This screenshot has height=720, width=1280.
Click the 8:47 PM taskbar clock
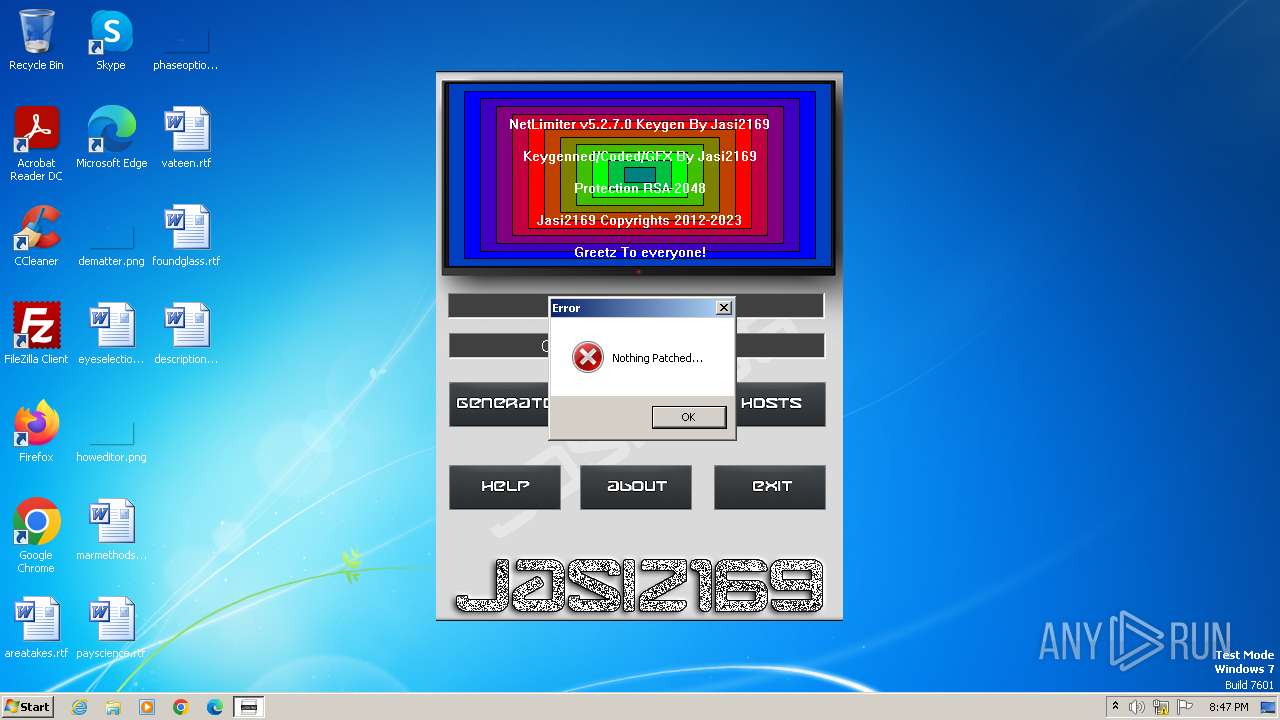[x=1229, y=707]
